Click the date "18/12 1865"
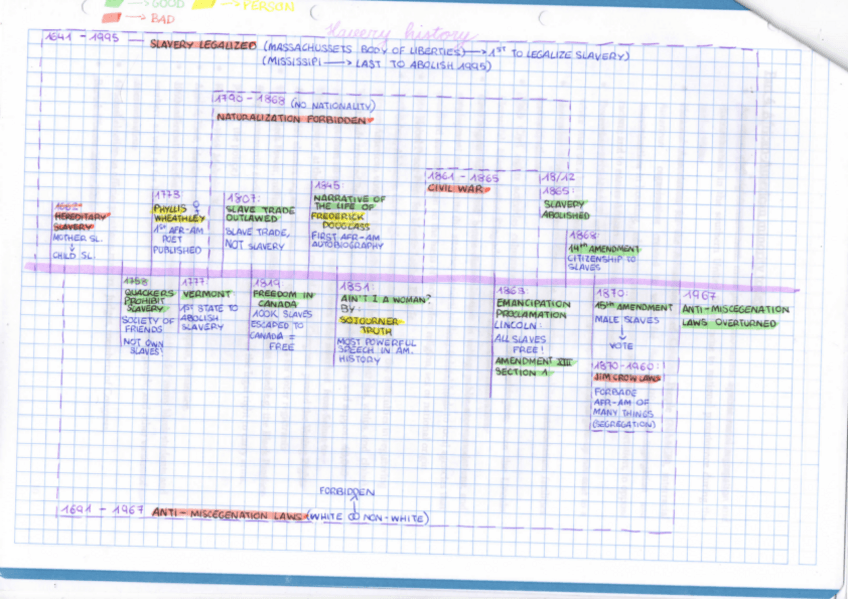848x599 pixels. coord(559,184)
